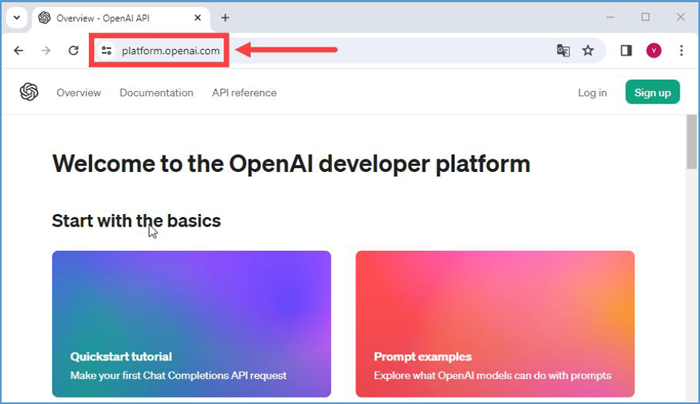
Task: Go to the Overview nav link
Action: (79, 93)
